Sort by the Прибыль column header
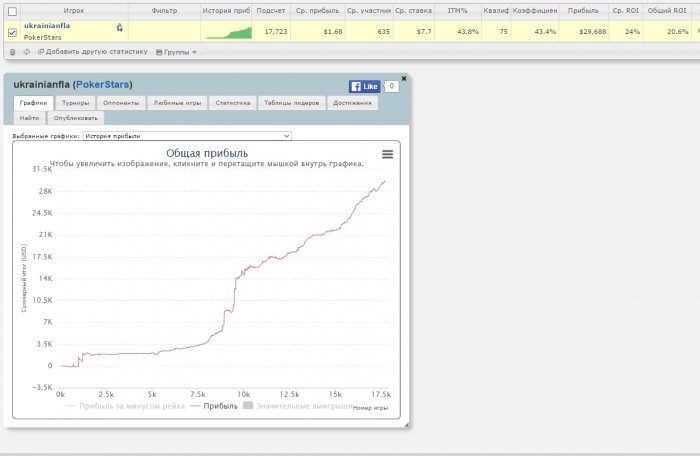The height and width of the screenshot is (456, 700). (x=583, y=11)
